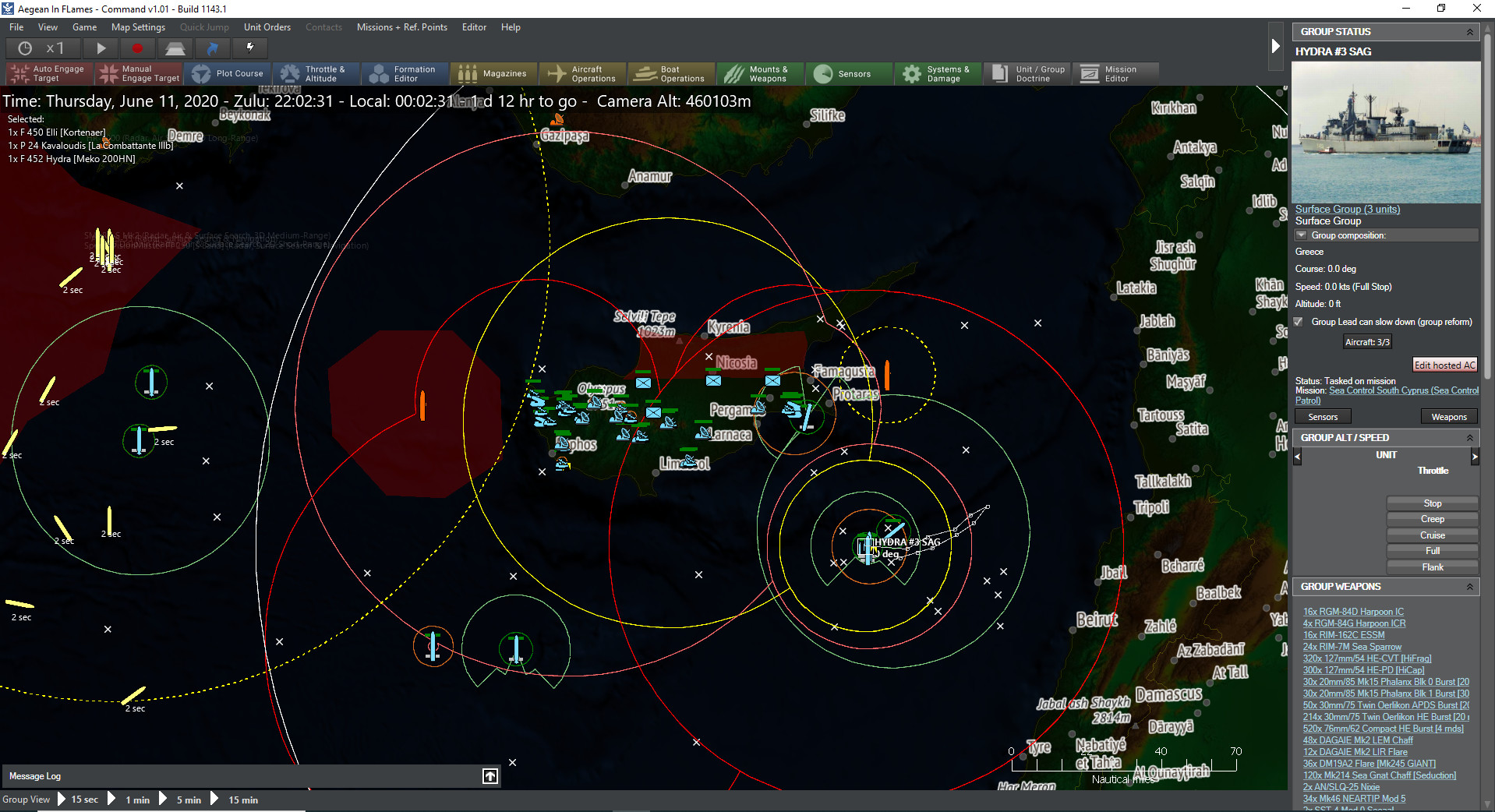1495x812 pixels.
Task: Select the Auto Engage Target tool
Action: point(48,74)
